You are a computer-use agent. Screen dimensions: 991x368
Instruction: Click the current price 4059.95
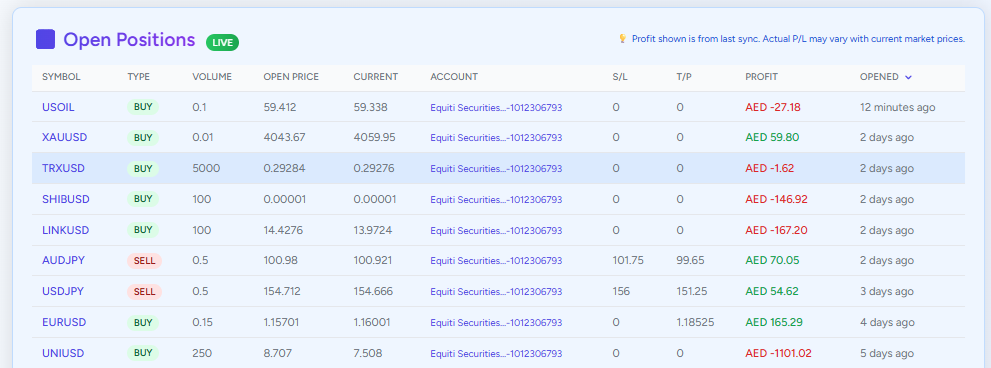point(374,137)
